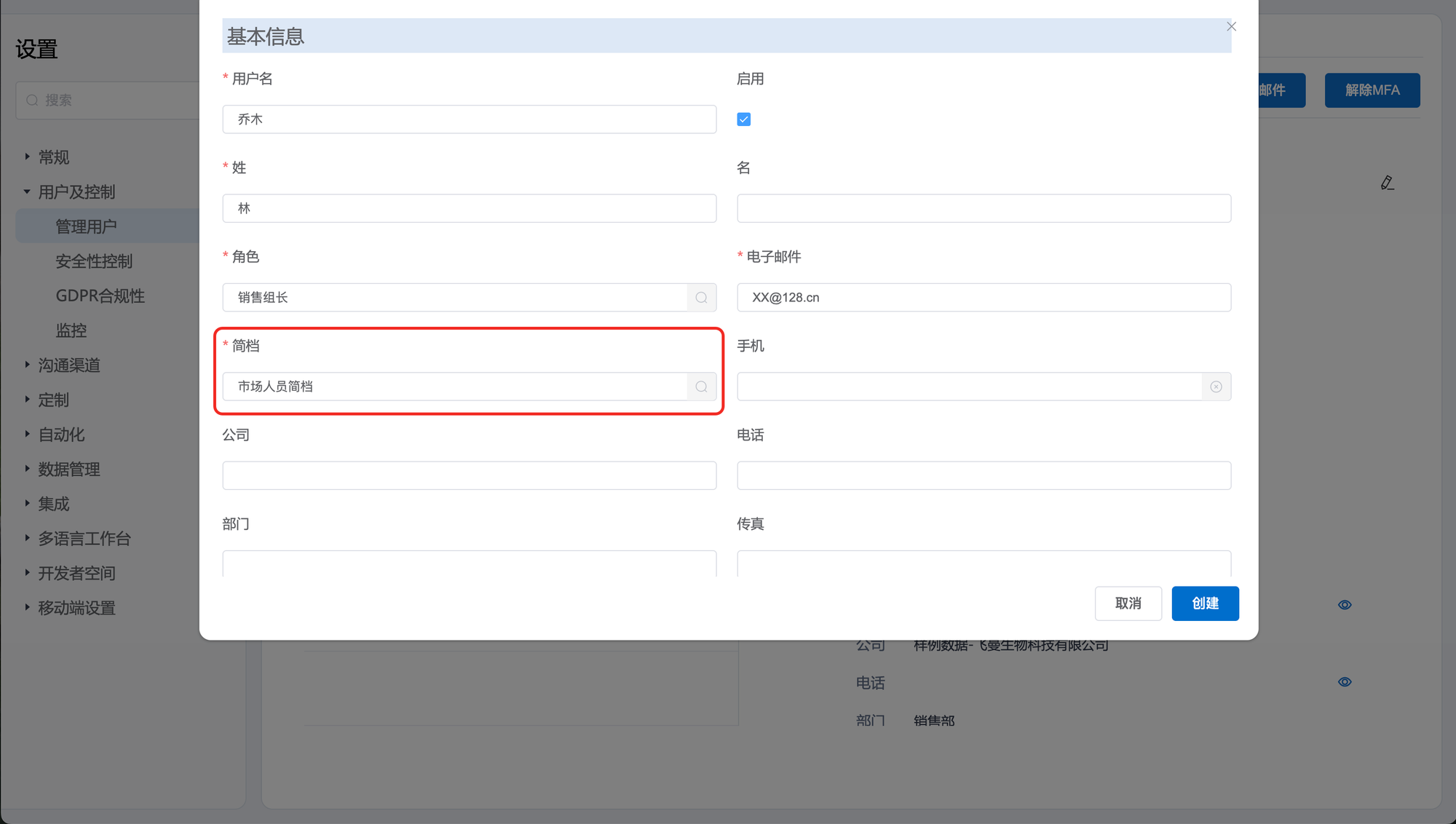Toggle the eye icon beside 电话
Viewport: 1456px width, 824px height.
pos(1345,682)
